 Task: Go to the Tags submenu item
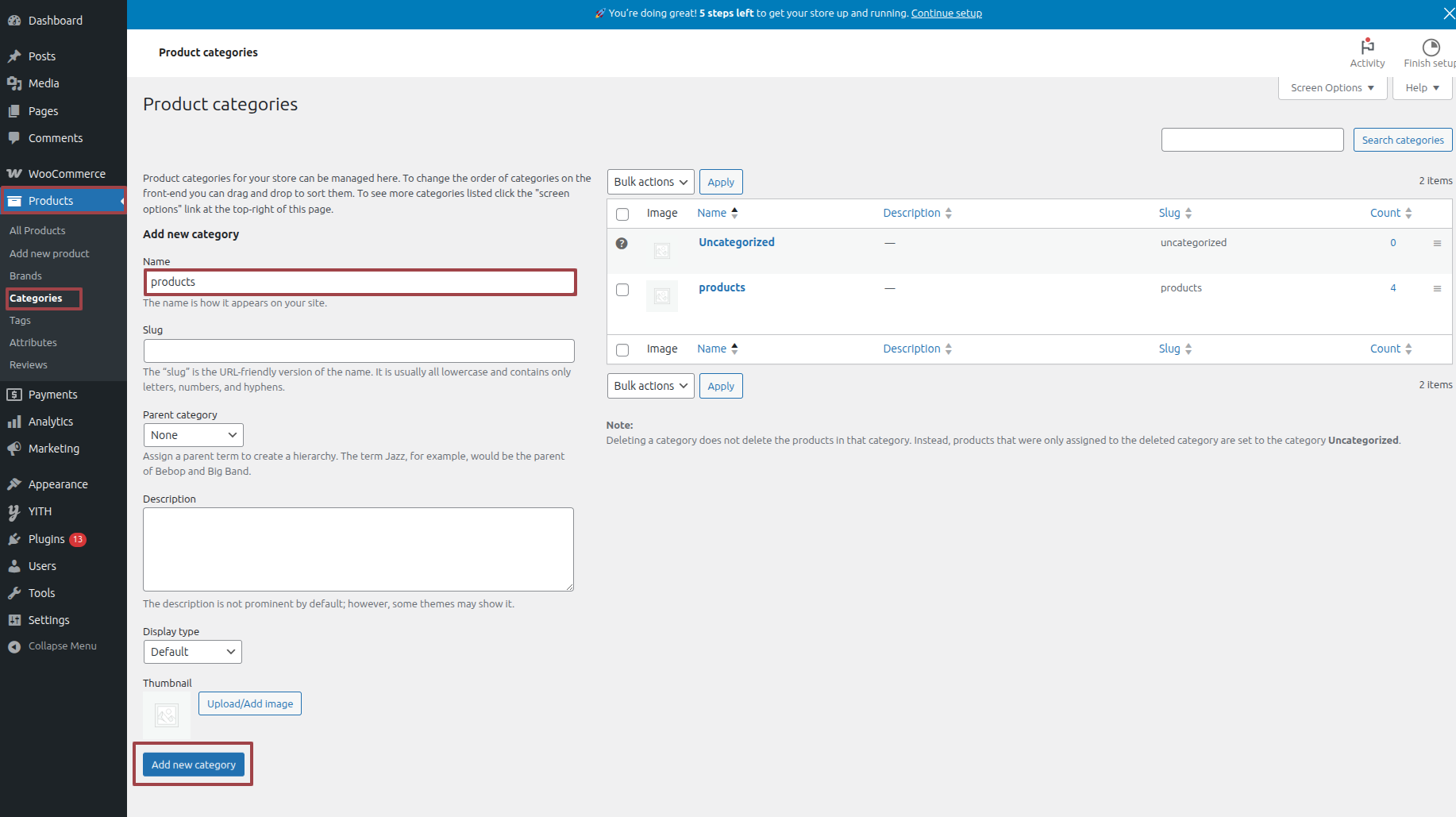[x=20, y=321]
